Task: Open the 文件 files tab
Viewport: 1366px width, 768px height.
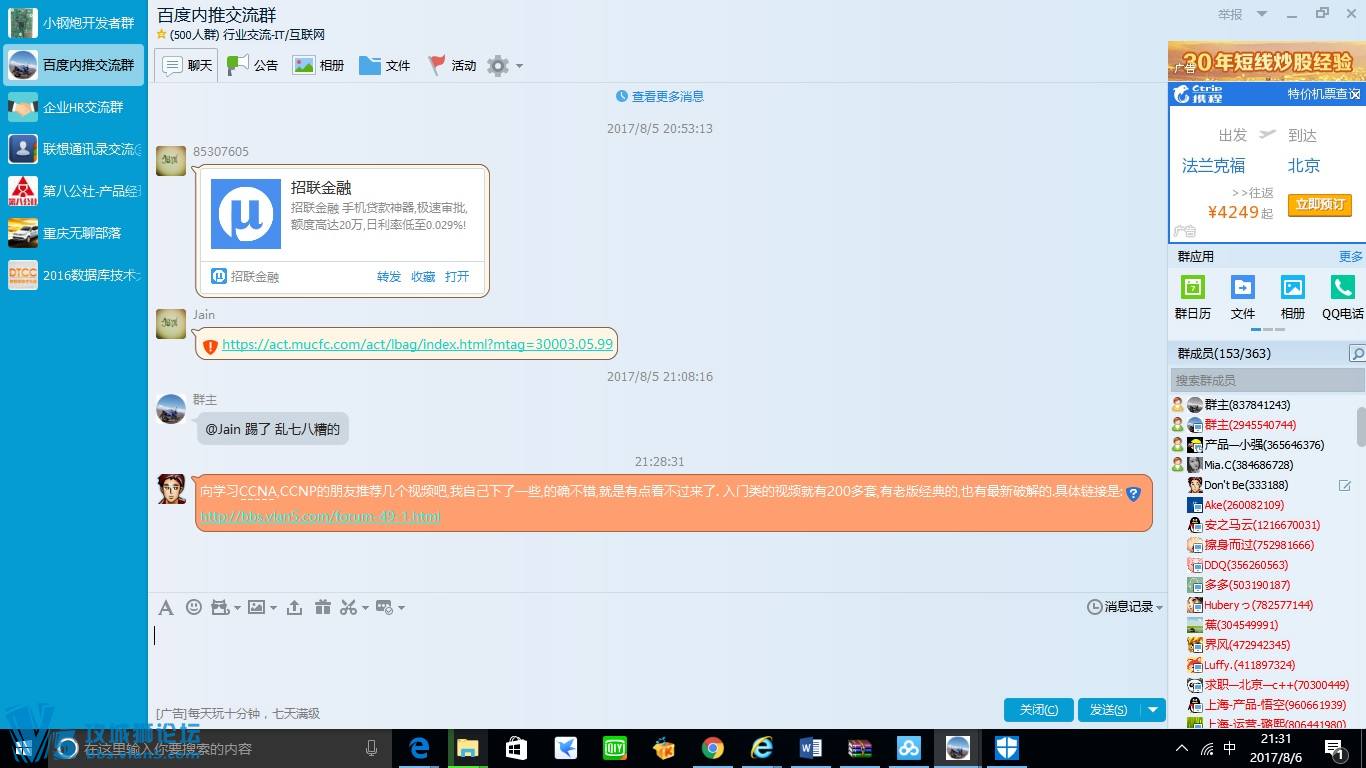Action: click(x=385, y=66)
